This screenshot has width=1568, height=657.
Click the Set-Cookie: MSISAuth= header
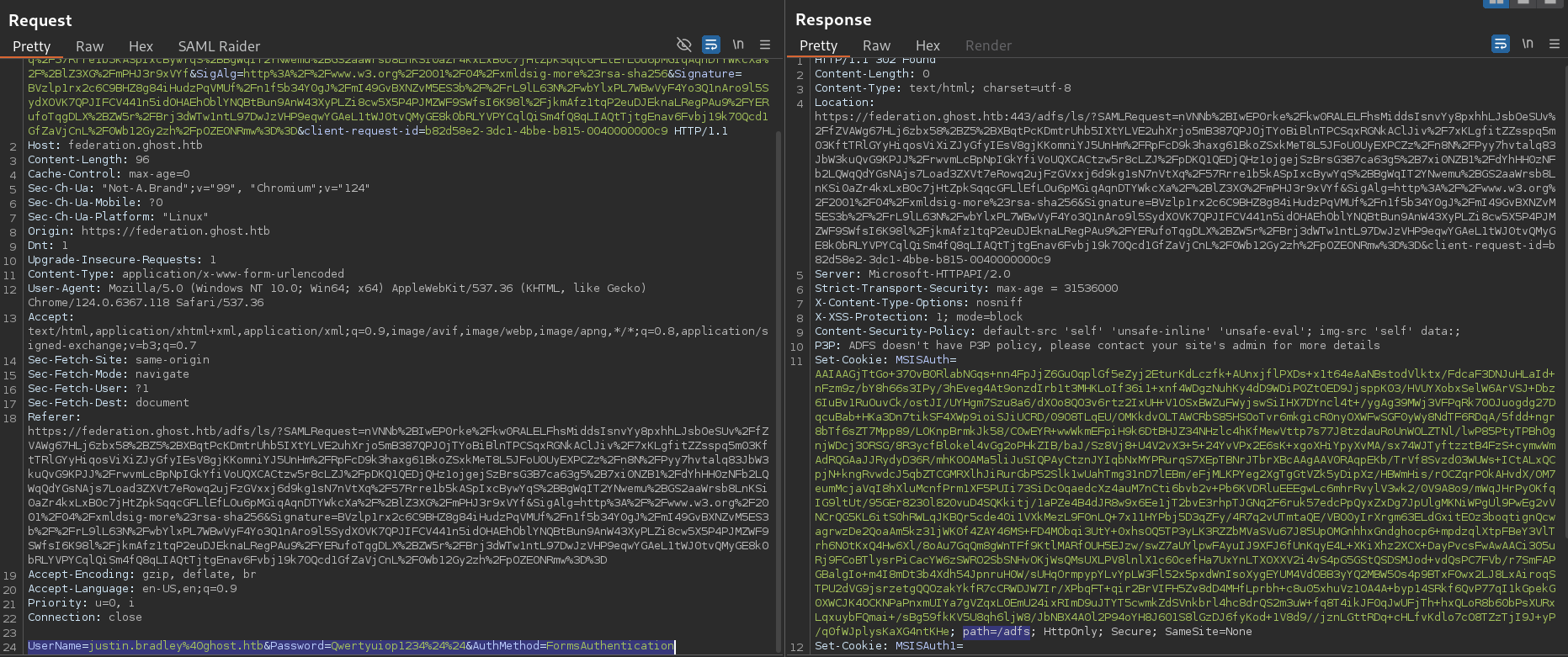[885, 359]
